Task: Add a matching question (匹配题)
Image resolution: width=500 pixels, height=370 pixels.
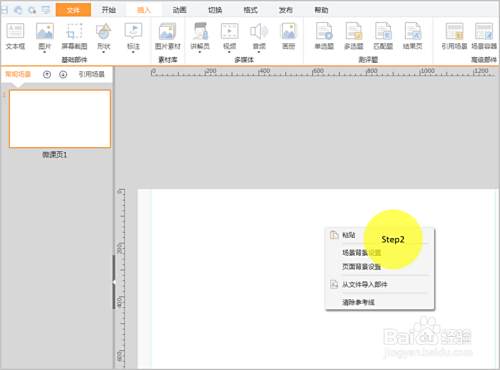Action: point(383,36)
